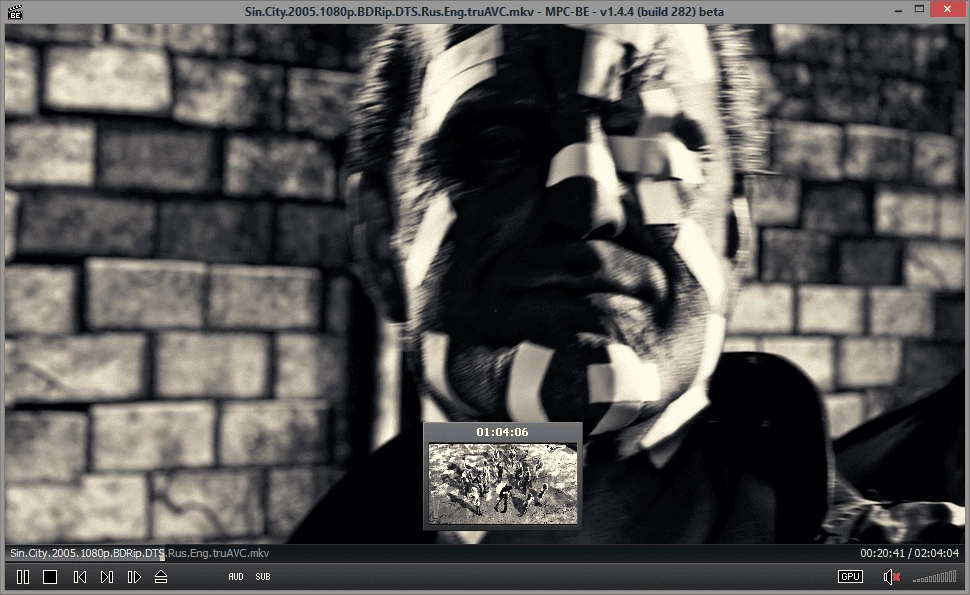
Task: Click the 00:20:41 / 02:04:04 time display
Action: (909, 553)
